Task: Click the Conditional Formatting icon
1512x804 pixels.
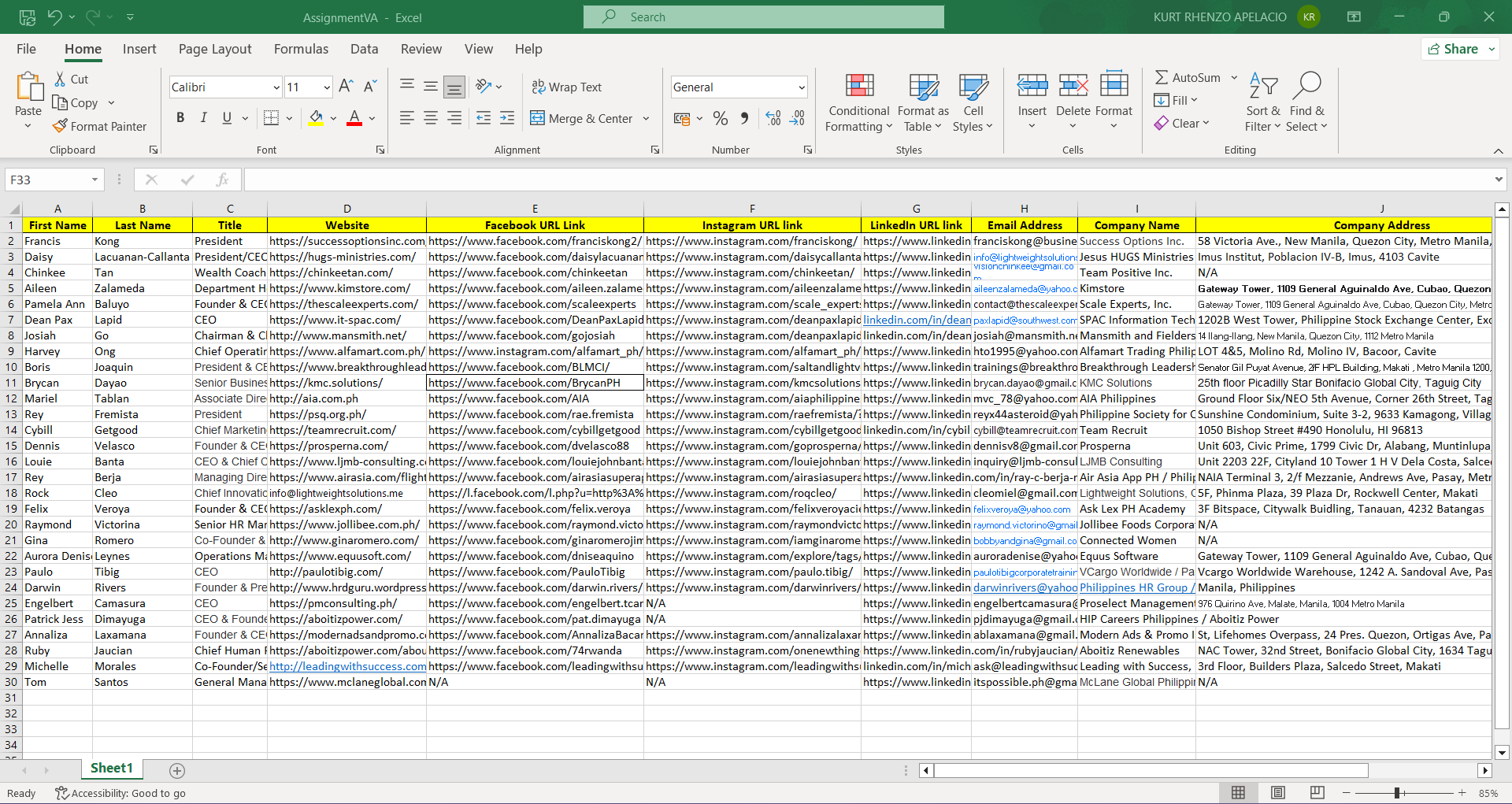Action: pos(858,87)
